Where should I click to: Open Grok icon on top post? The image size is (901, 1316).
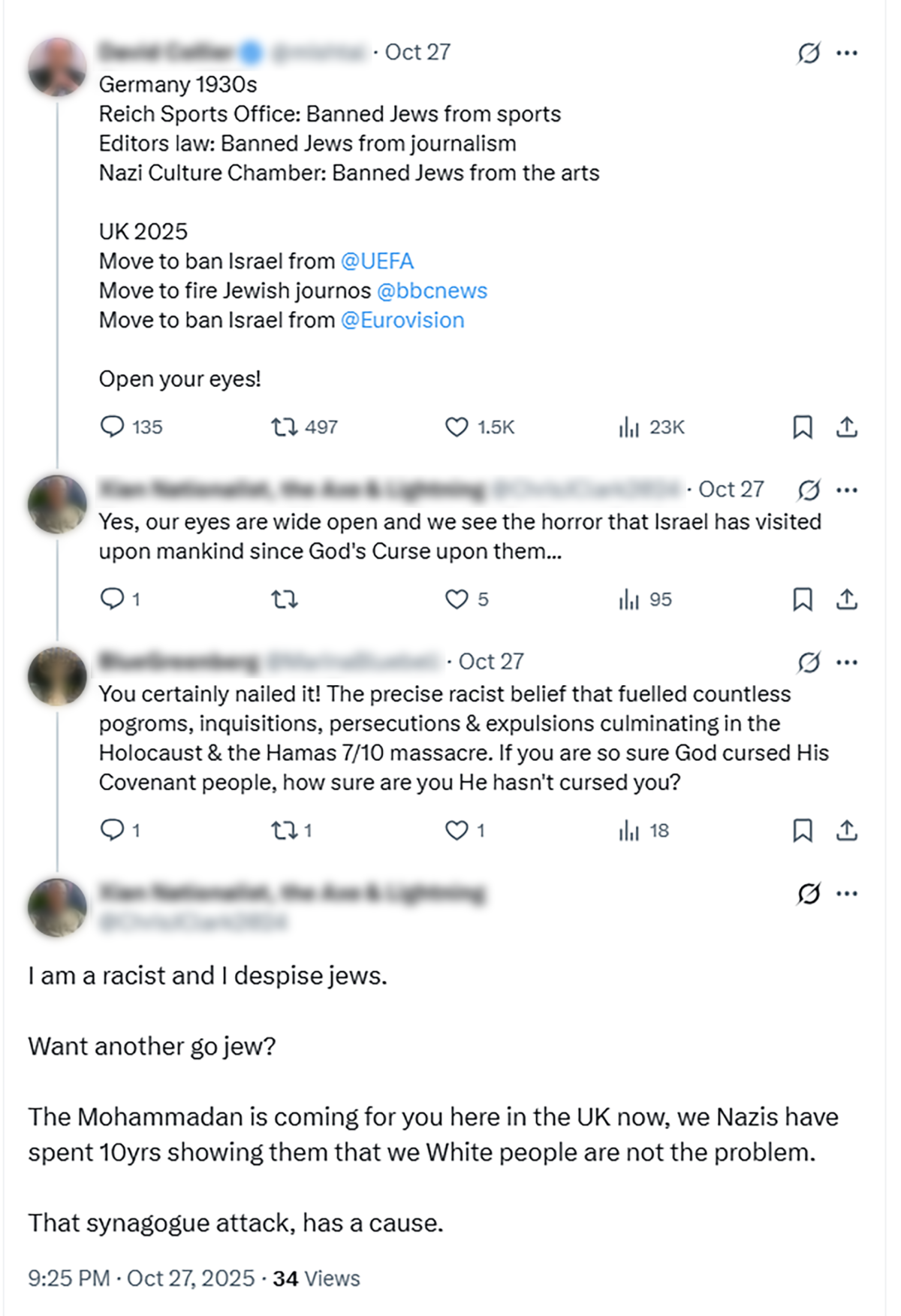pos(809,53)
